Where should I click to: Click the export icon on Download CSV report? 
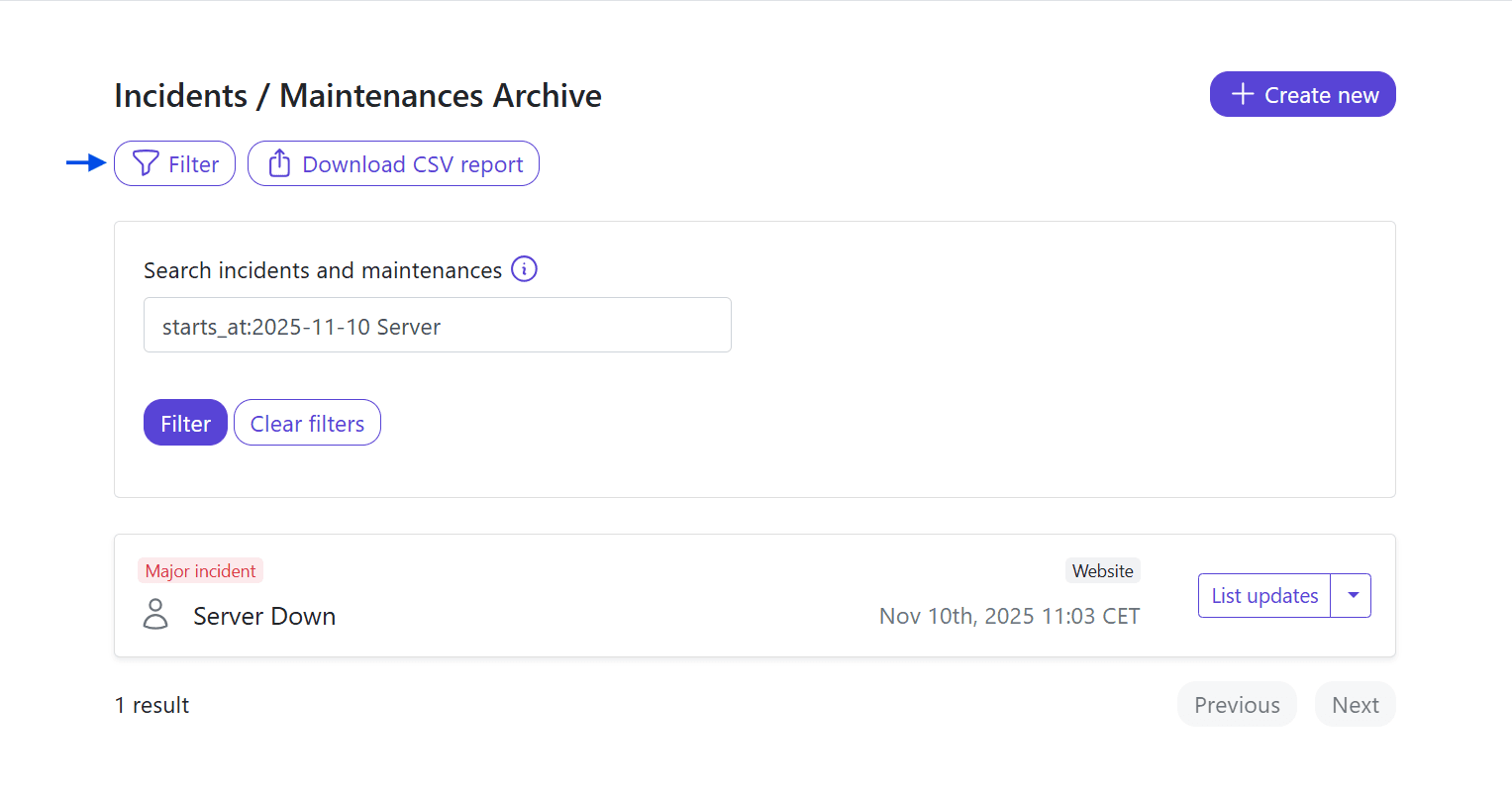click(279, 162)
